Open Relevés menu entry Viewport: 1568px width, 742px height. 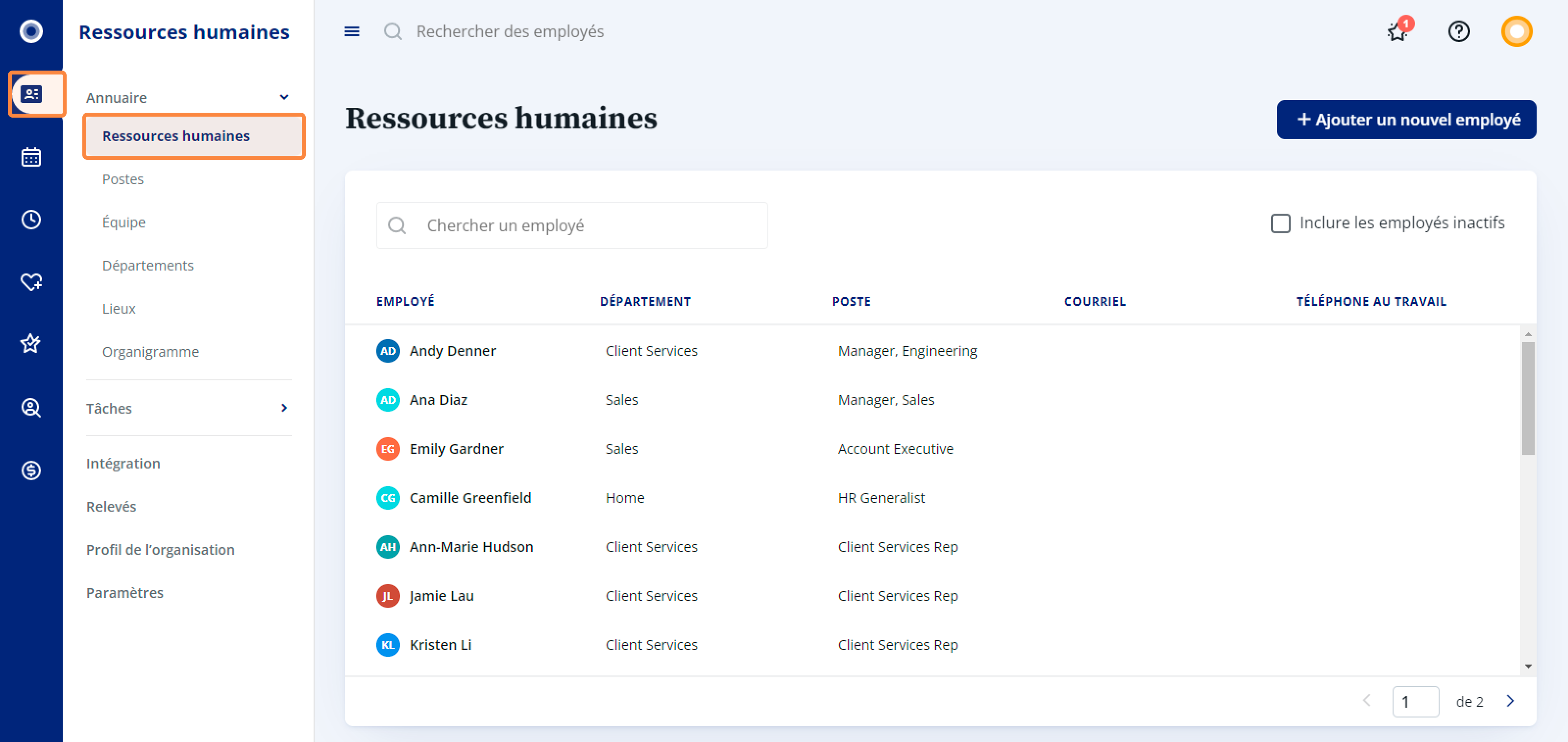[111, 506]
